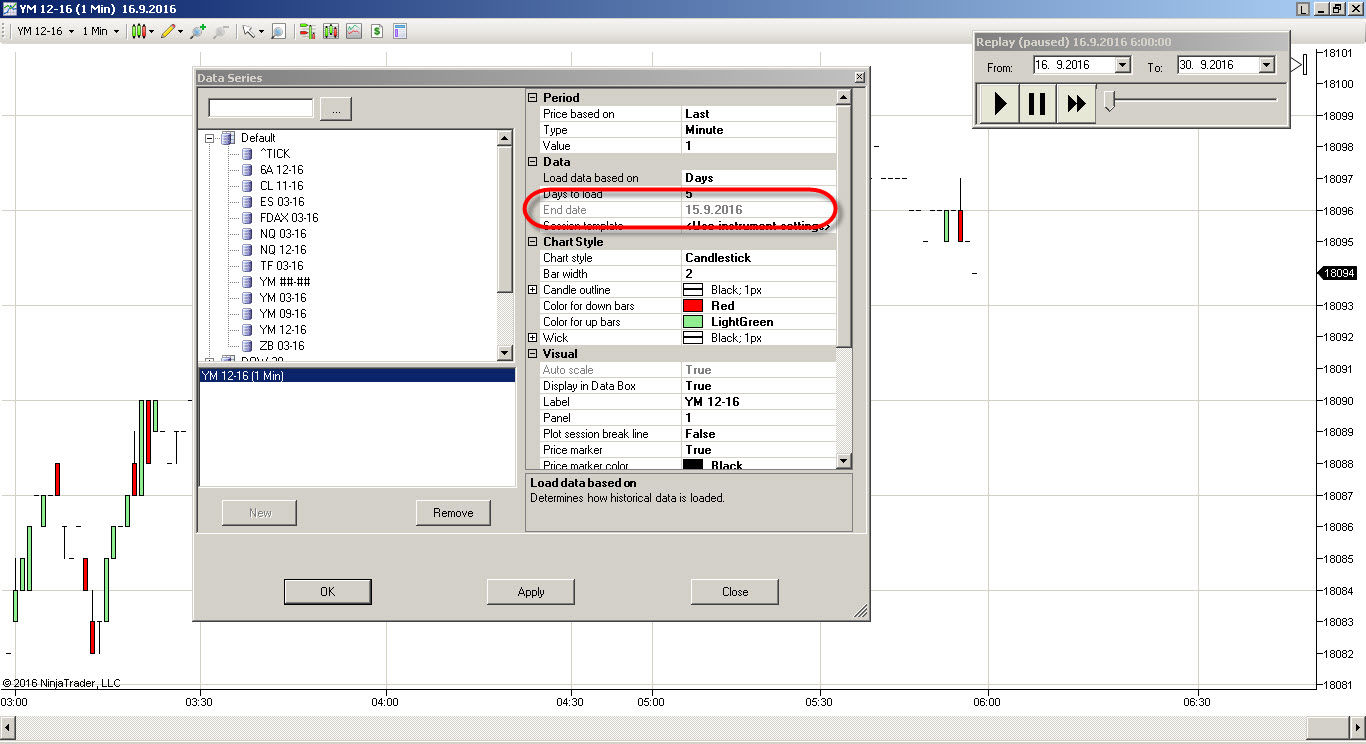Open the Indicators line chart icon
This screenshot has width=1366, height=744.
(x=354, y=31)
